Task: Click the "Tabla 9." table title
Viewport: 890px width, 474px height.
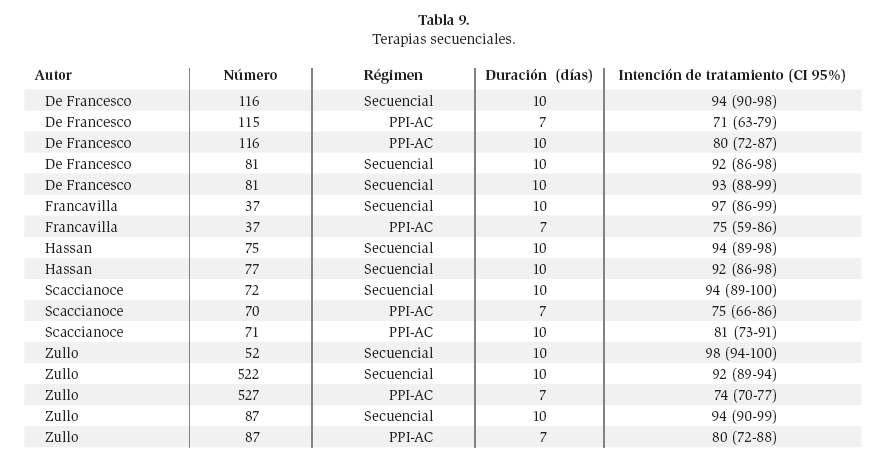Action: pyautogui.click(x=443, y=20)
